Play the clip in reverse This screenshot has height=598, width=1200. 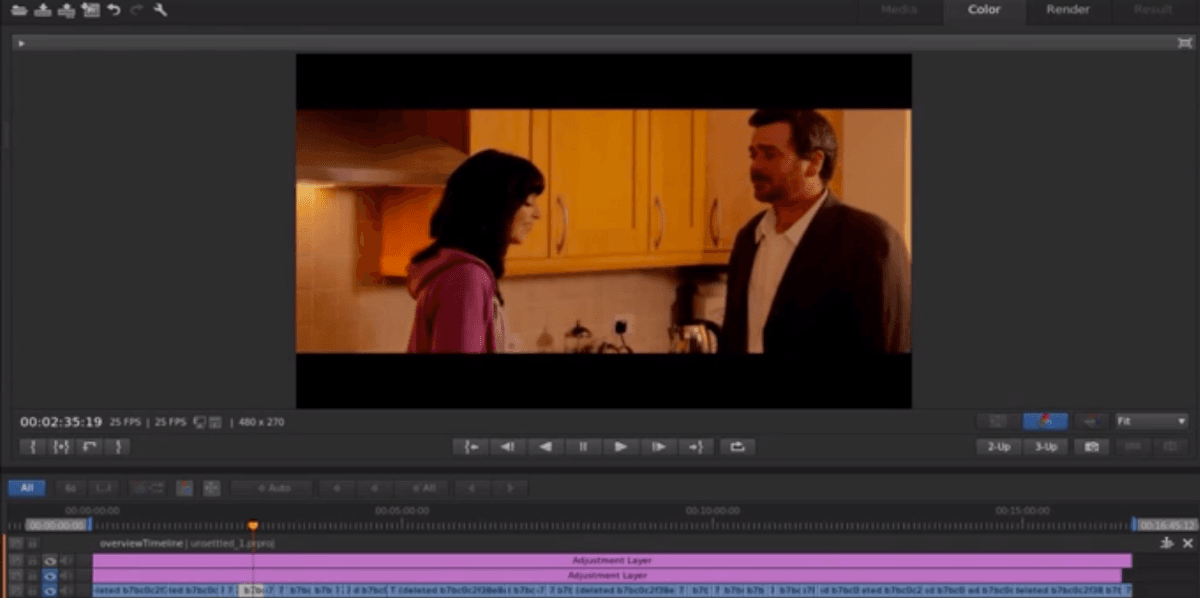pyautogui.click(x=546, y=447)
